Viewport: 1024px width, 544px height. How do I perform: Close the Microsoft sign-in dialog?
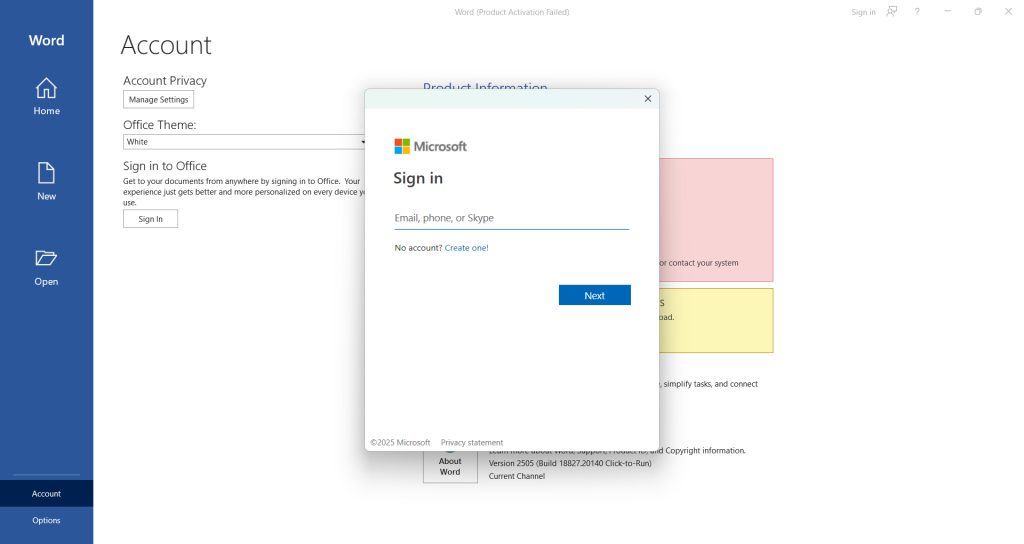pyautogui.click(x=647, y=99)
